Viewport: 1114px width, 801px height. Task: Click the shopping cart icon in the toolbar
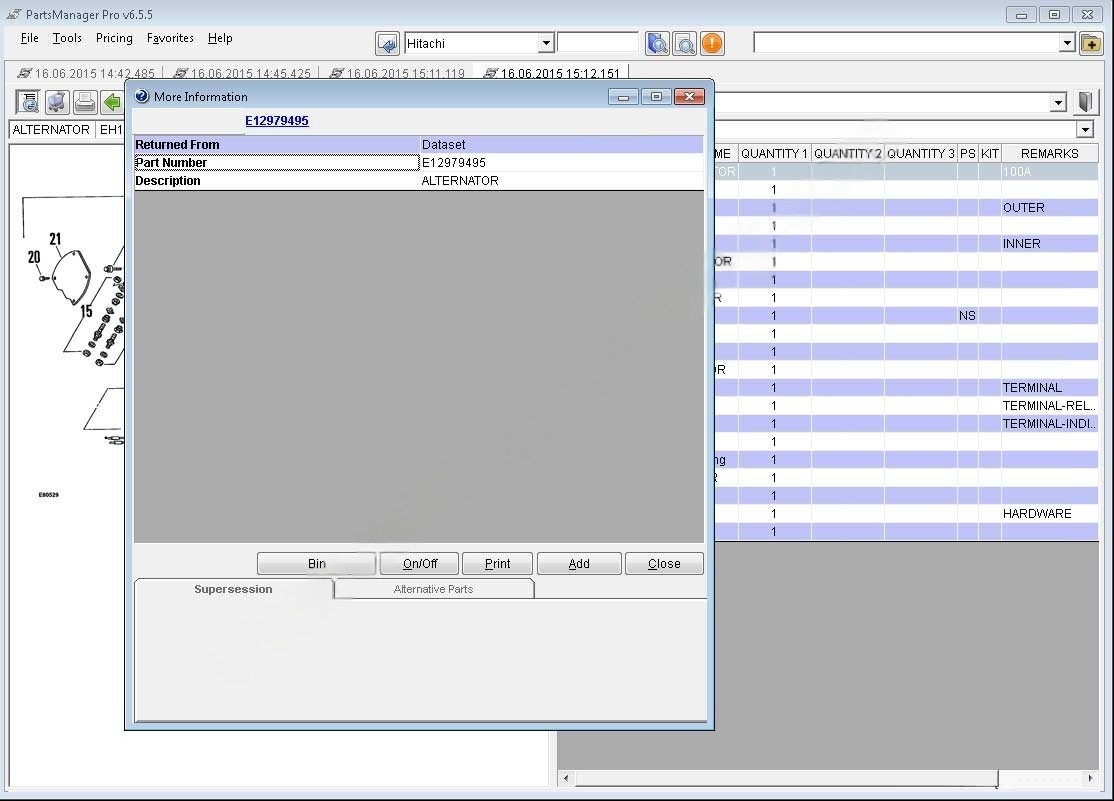click(x=57, y=102)
